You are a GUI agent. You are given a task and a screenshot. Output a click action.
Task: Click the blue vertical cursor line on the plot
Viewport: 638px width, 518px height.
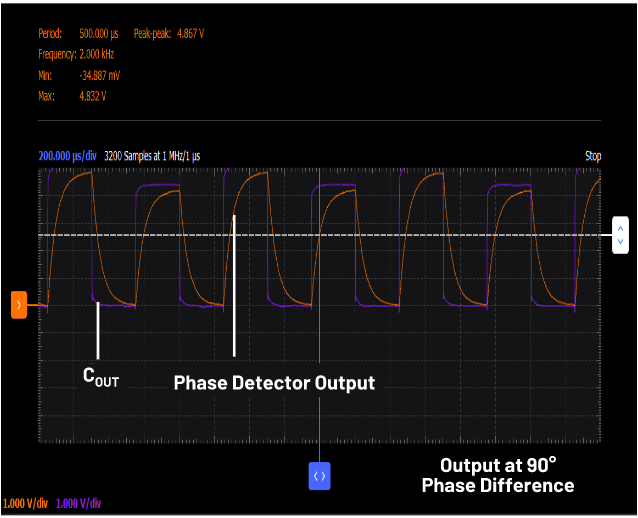[319, 264]
